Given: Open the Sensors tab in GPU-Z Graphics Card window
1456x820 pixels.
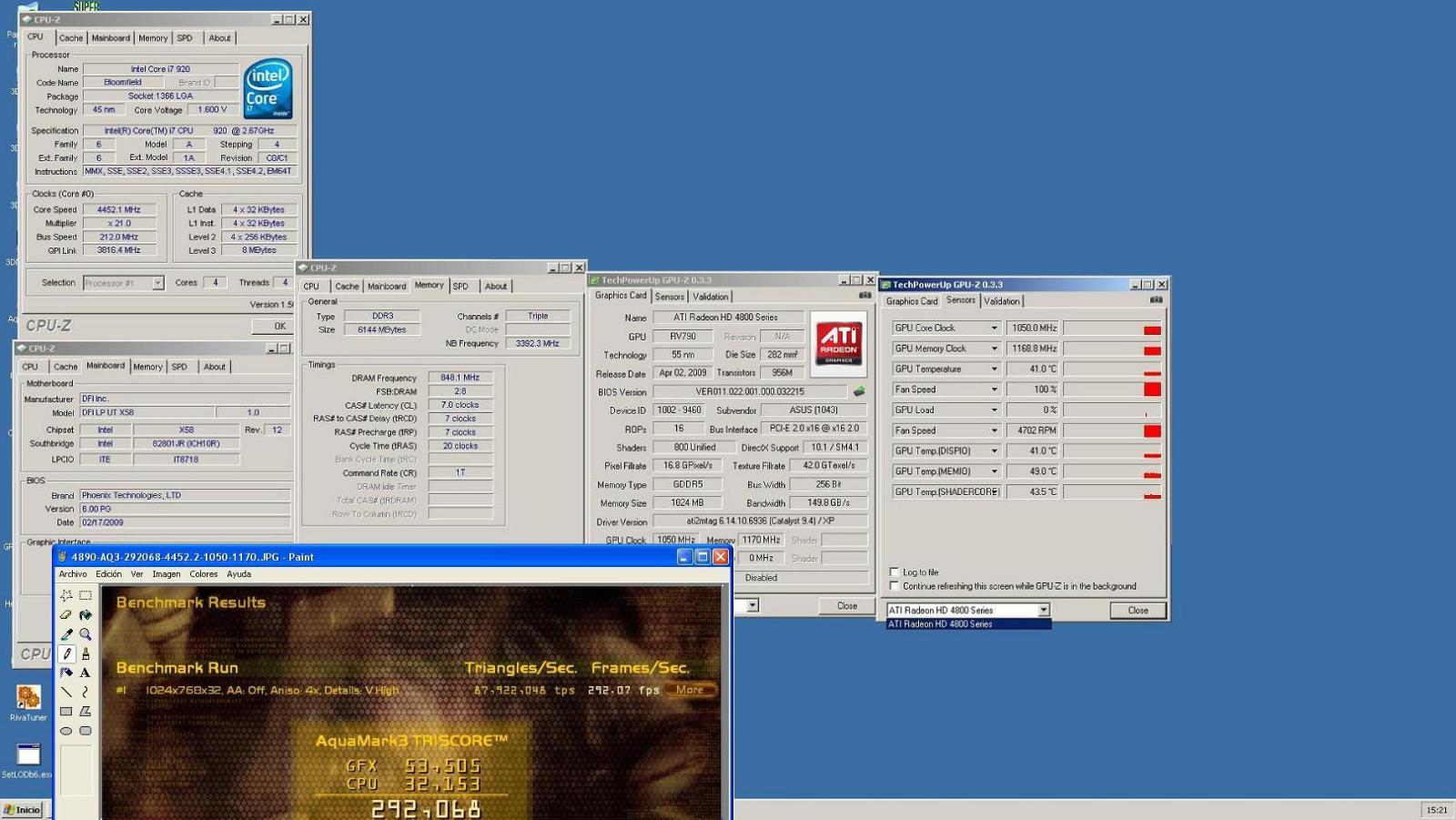Looking at the screenshot, I should pos(669,297).
